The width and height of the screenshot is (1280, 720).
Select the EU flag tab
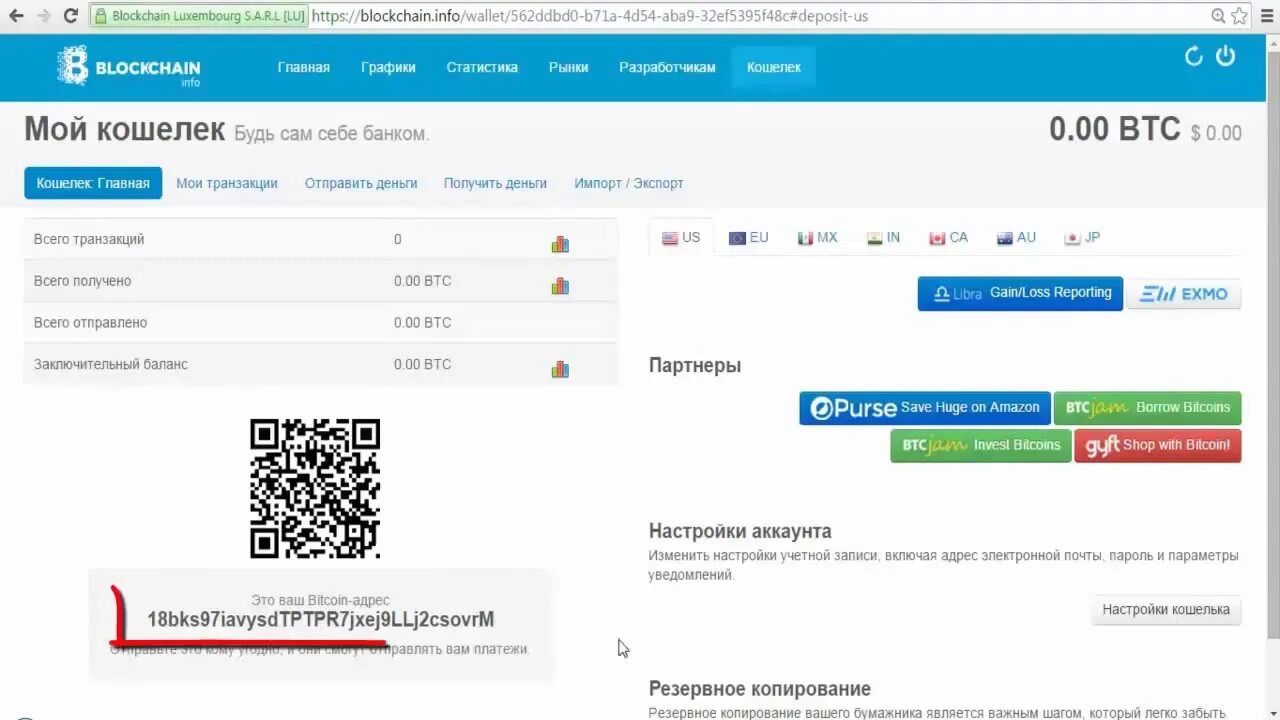(748, 238)
